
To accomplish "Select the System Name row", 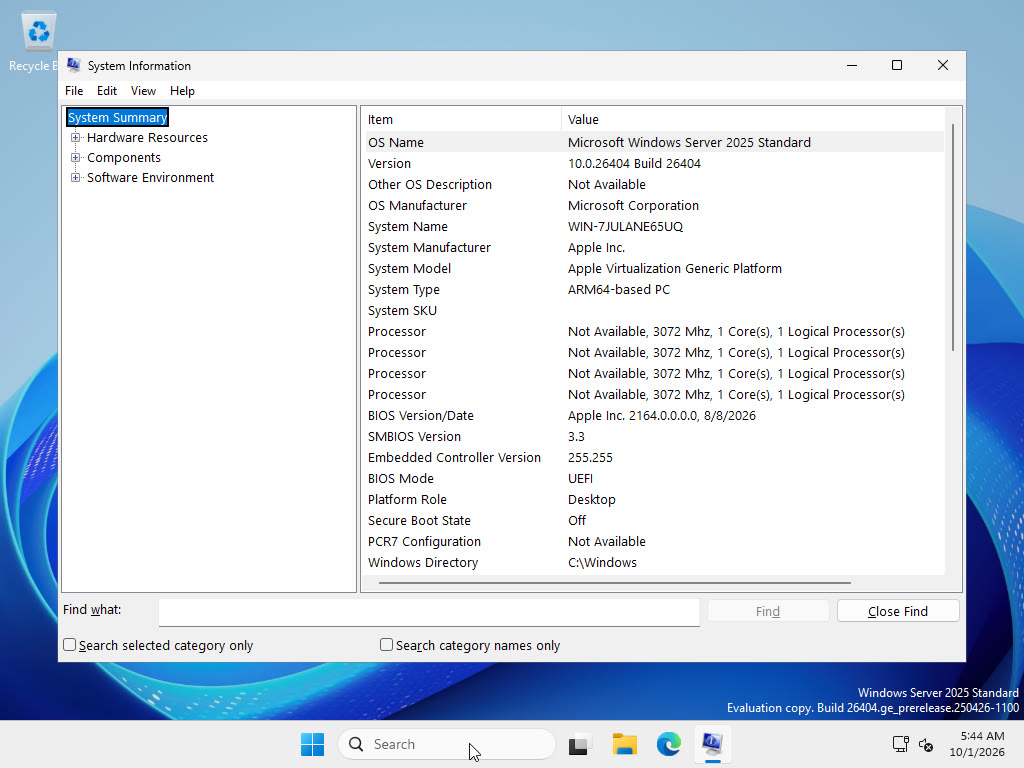I will pos(654,227).
